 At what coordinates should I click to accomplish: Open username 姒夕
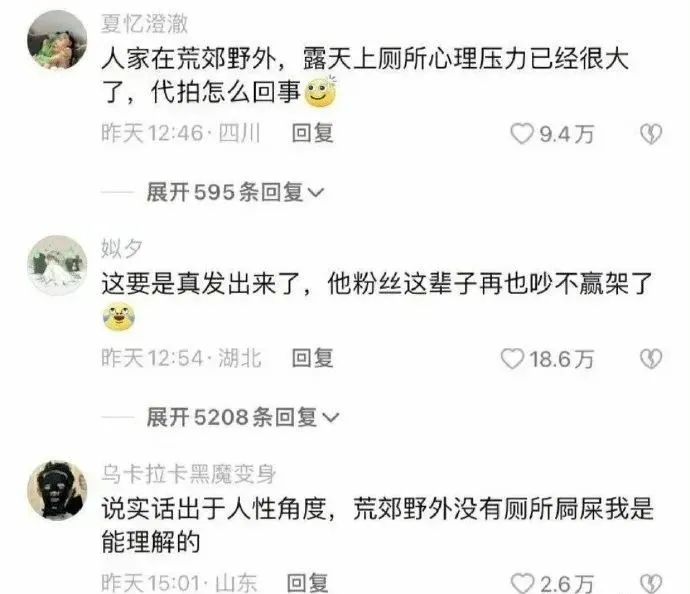coord(122,248)
